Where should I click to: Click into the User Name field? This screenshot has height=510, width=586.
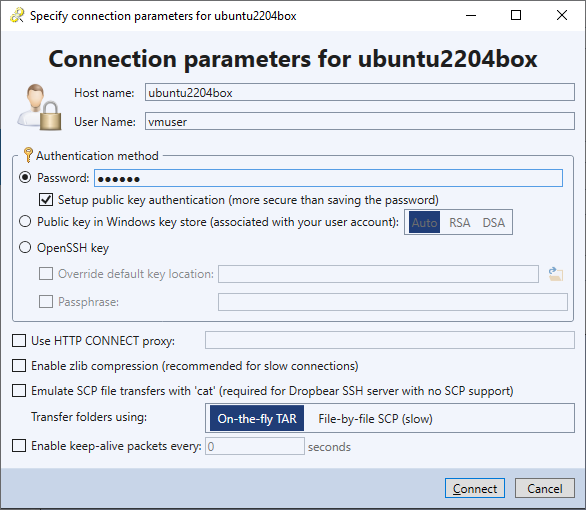[360, 121]
